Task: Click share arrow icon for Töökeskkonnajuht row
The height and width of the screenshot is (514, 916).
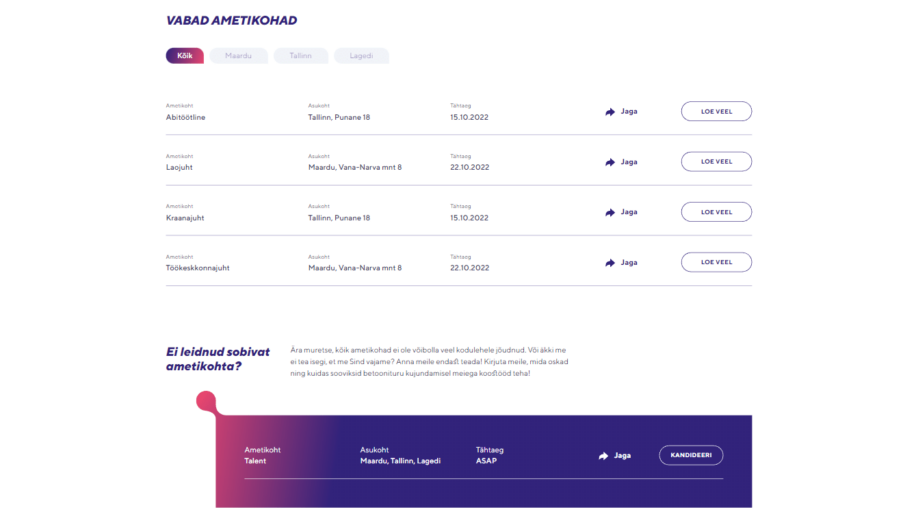Action: click(x=610, y=263)
